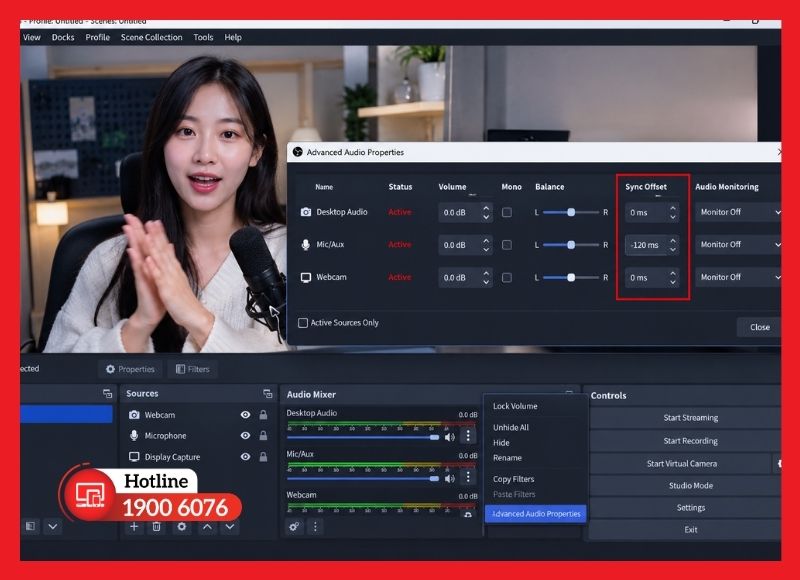Click Filters button above Sources
This screenshot has width=800, height=580.
(192, 369)
